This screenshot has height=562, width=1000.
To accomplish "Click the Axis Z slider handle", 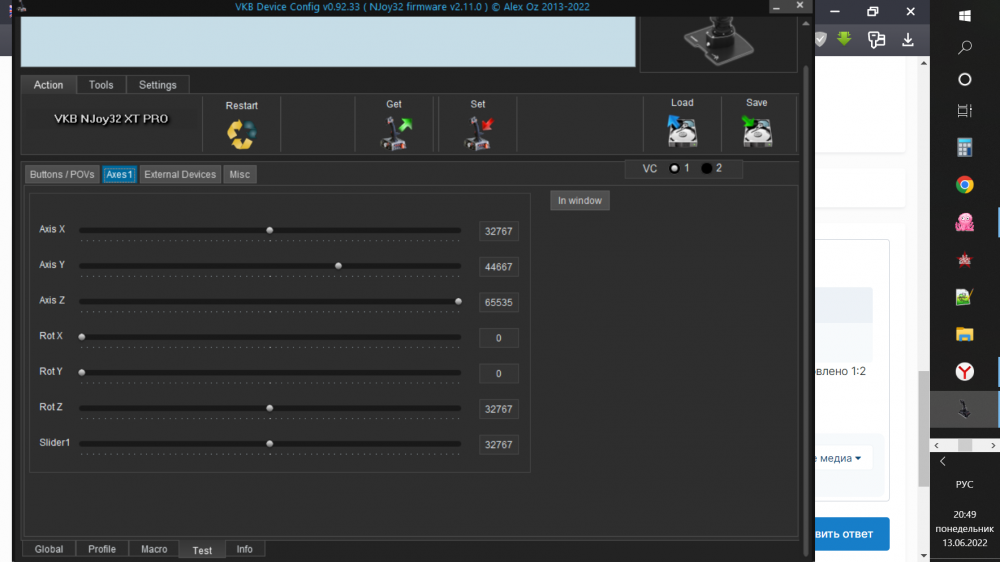I will tap(458, 301).
